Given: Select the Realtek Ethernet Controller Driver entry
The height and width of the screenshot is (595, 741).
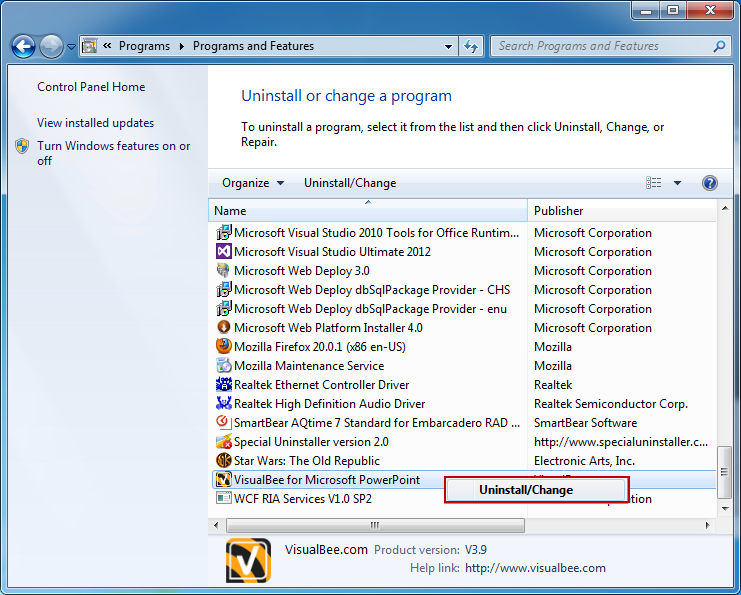Looking at the screenshot, I should point(321,385).
